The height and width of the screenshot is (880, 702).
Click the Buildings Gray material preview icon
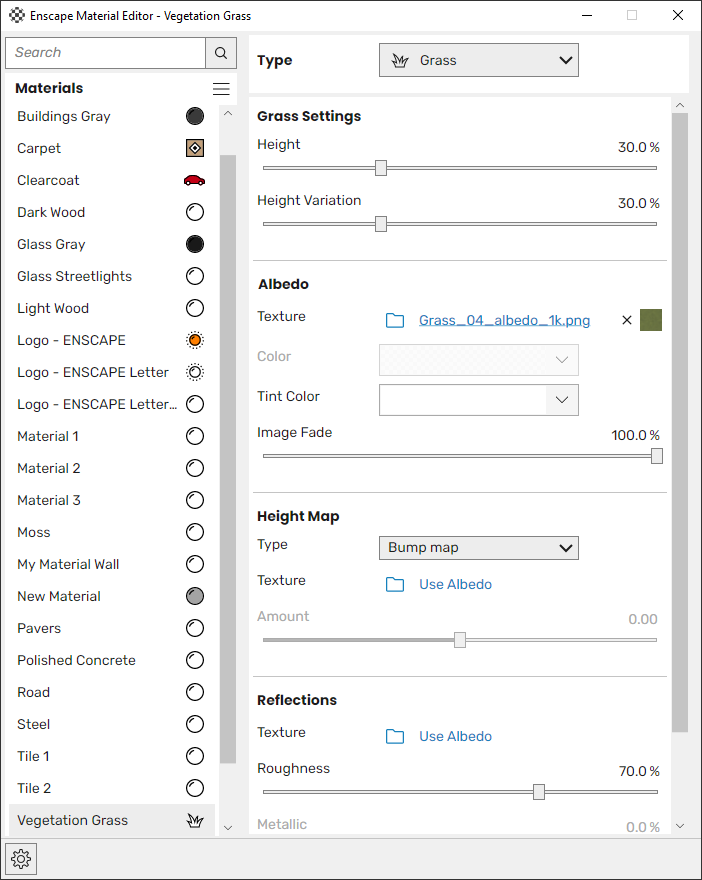195,116
